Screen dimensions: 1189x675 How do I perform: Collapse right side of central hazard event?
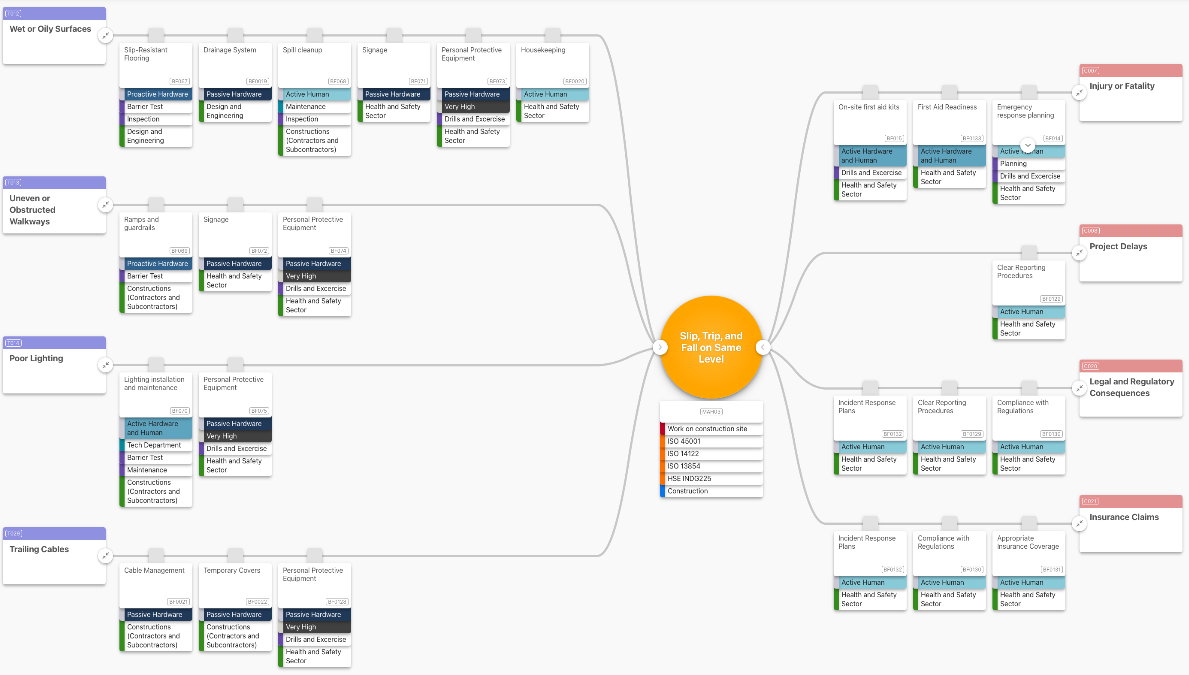coord(763,347)
